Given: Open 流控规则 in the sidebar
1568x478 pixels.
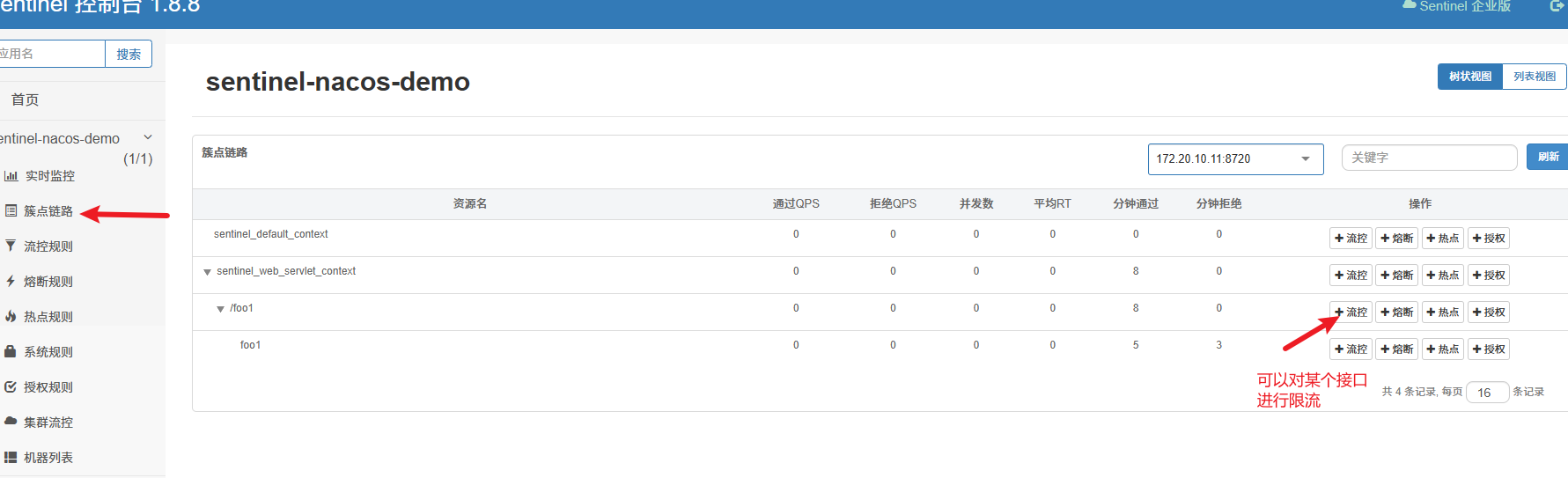Looking at the screenshot, I should (x=48, y=246).
